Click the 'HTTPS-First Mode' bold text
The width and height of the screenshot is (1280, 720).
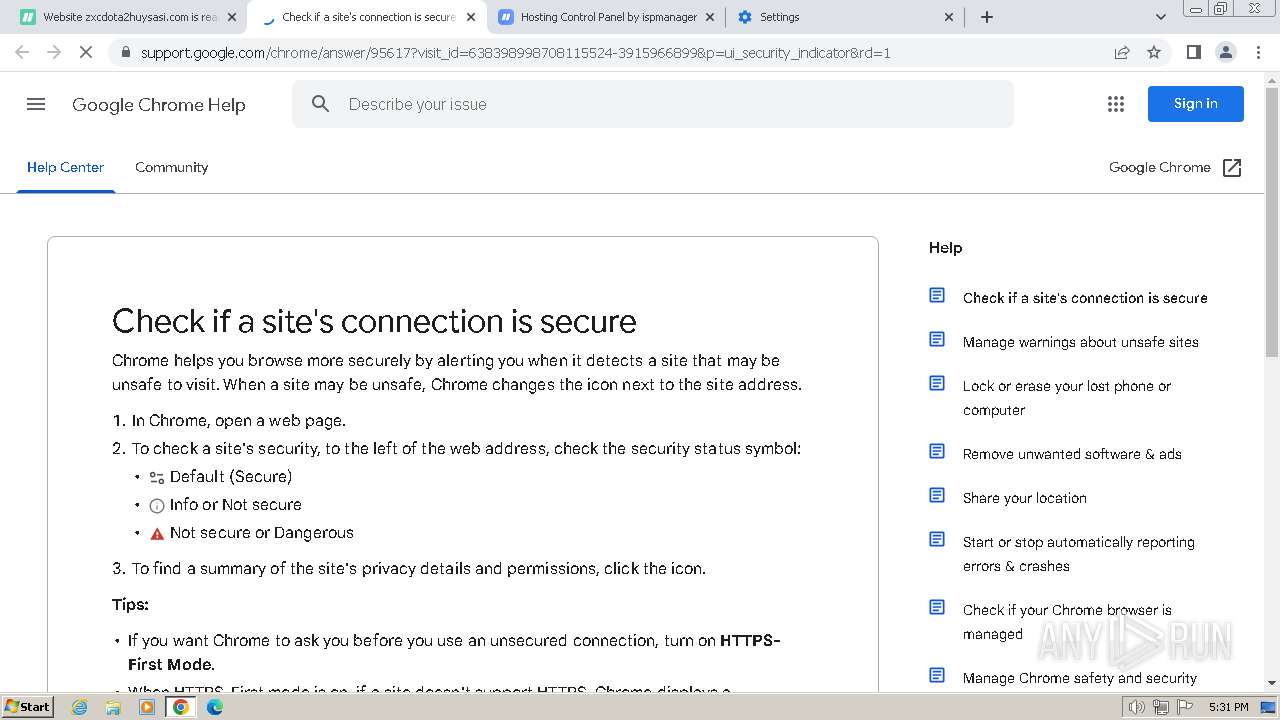pos(454,652)
